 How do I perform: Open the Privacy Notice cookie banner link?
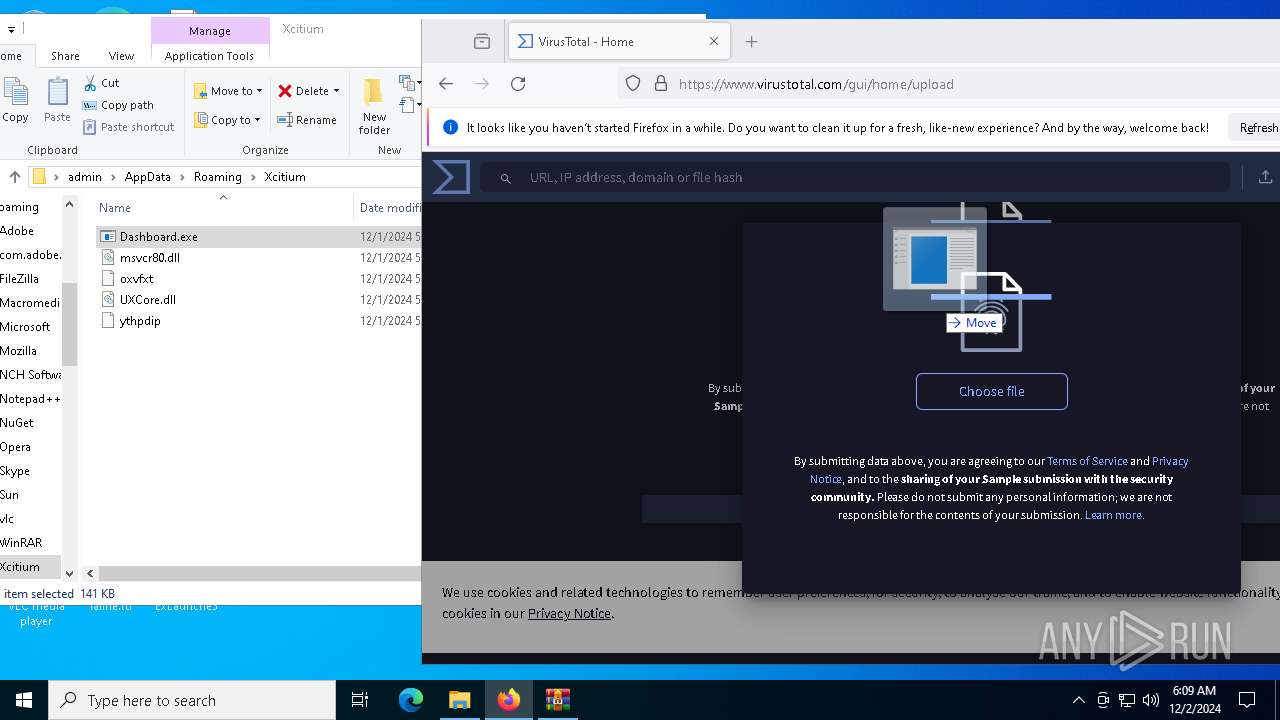point(569,613)
